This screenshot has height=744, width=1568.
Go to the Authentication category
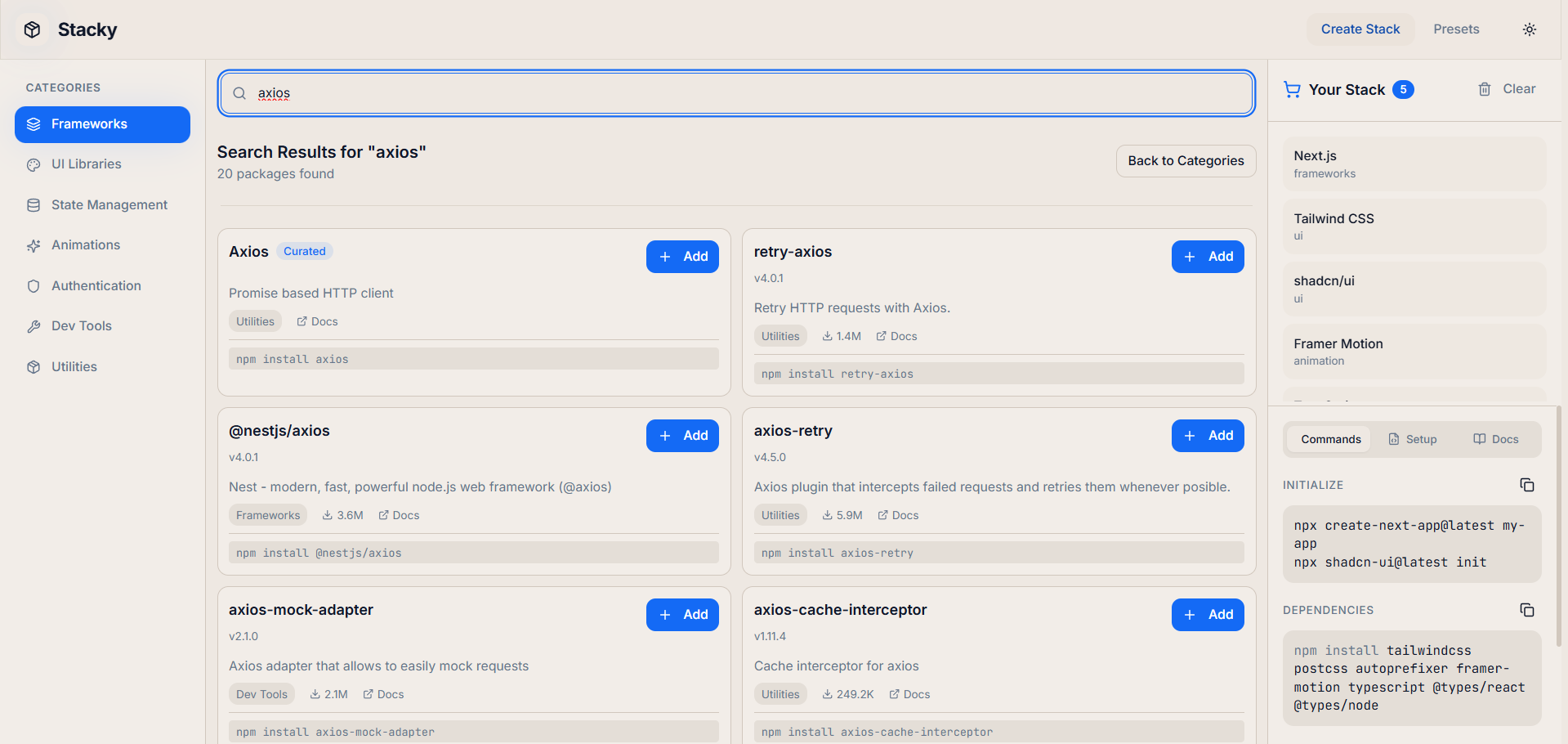point(102,286)
